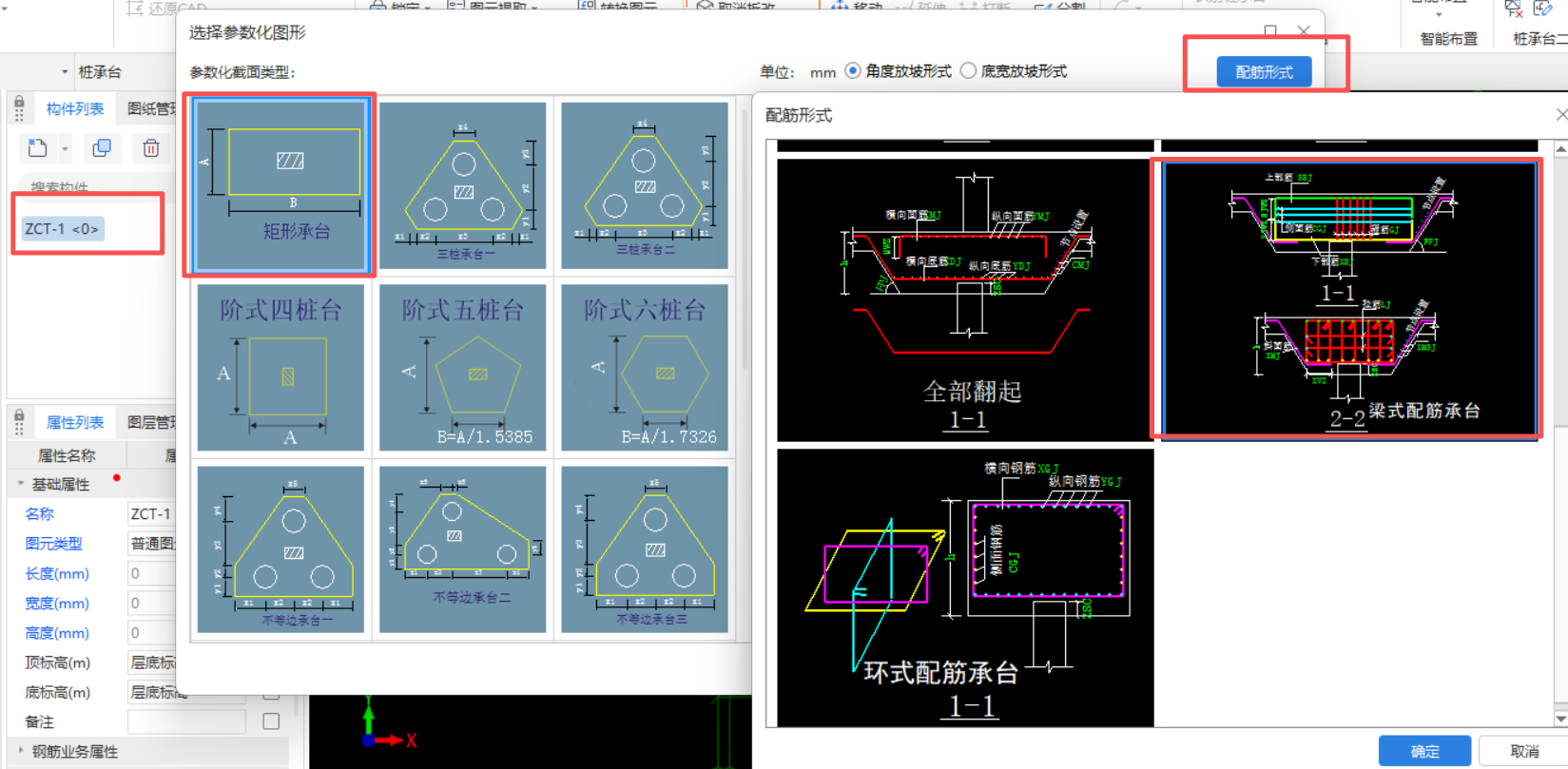
Task: Click the 还原CAD toolbar item
Action: (165, 8)
